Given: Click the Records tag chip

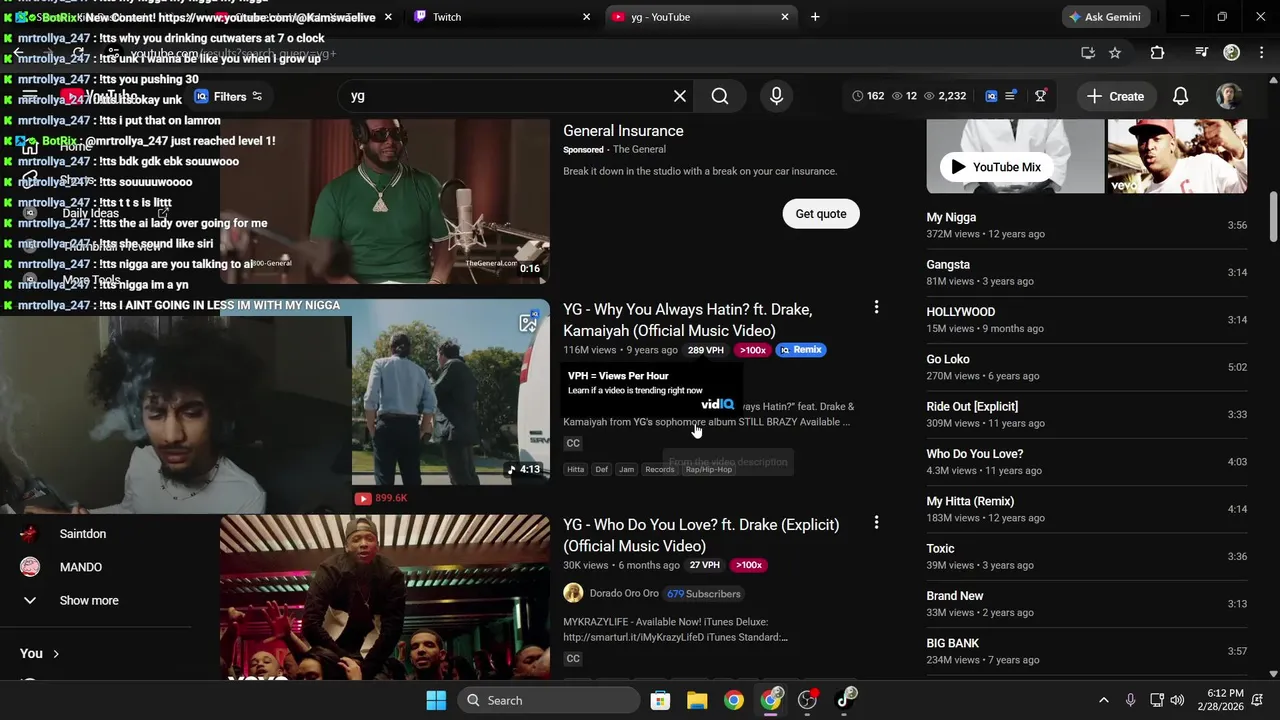Looking at the screenshot, I should tap(660, 469).
